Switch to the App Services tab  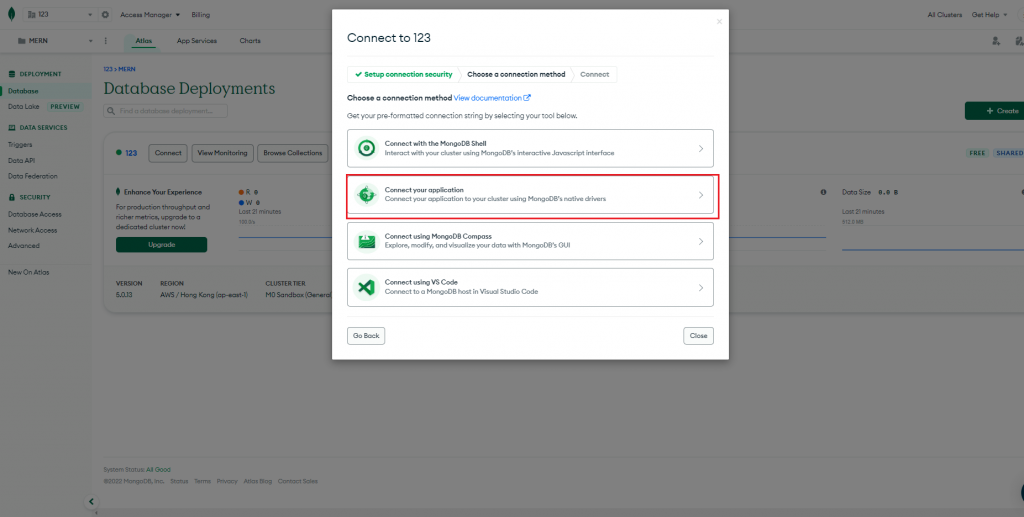197,40
